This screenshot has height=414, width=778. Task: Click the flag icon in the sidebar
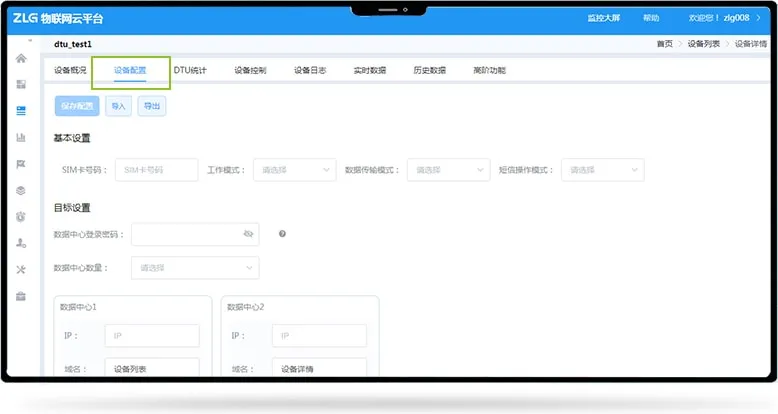pyautogui.click(x=21, y=164)
